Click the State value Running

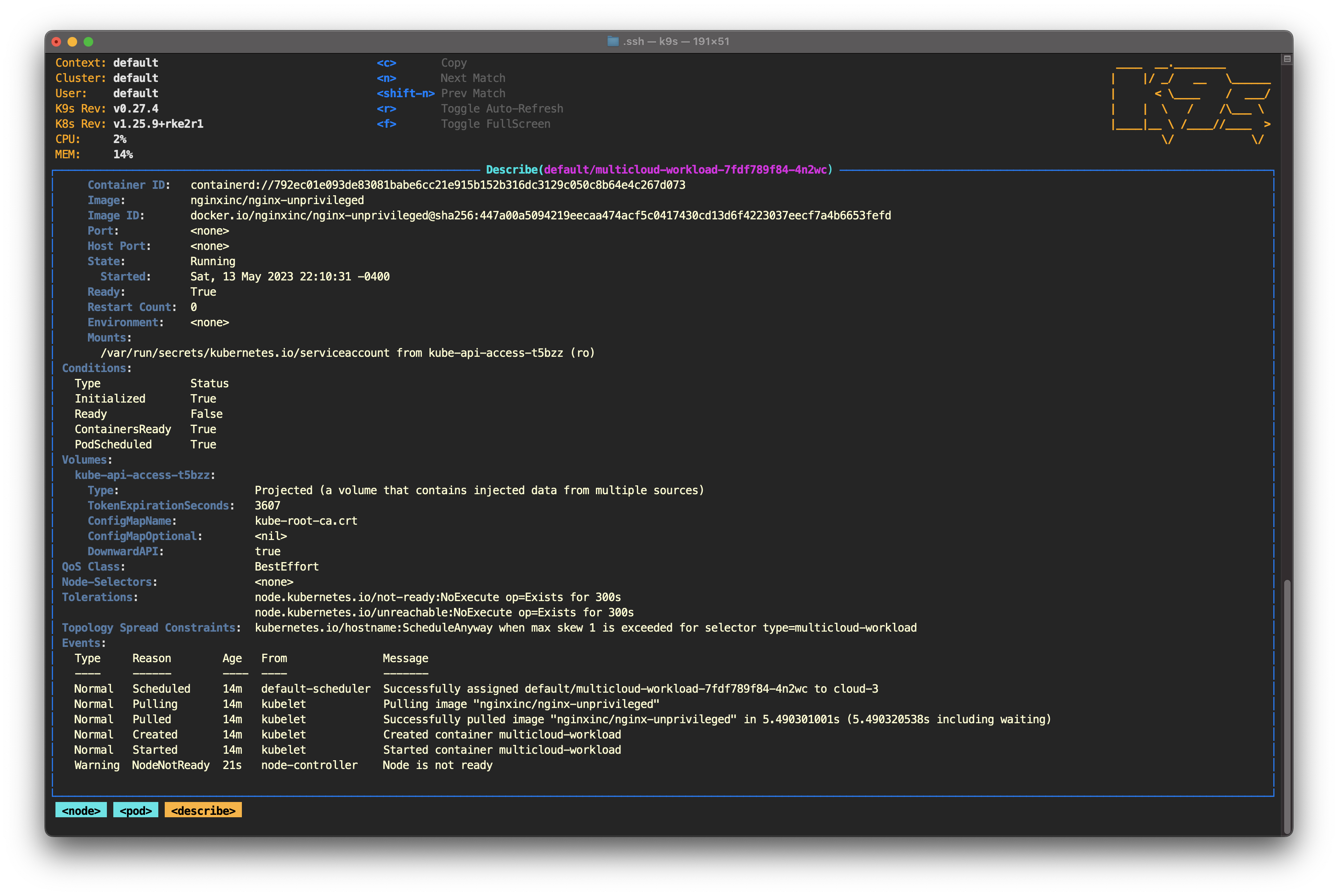click(x=213, y=261)
